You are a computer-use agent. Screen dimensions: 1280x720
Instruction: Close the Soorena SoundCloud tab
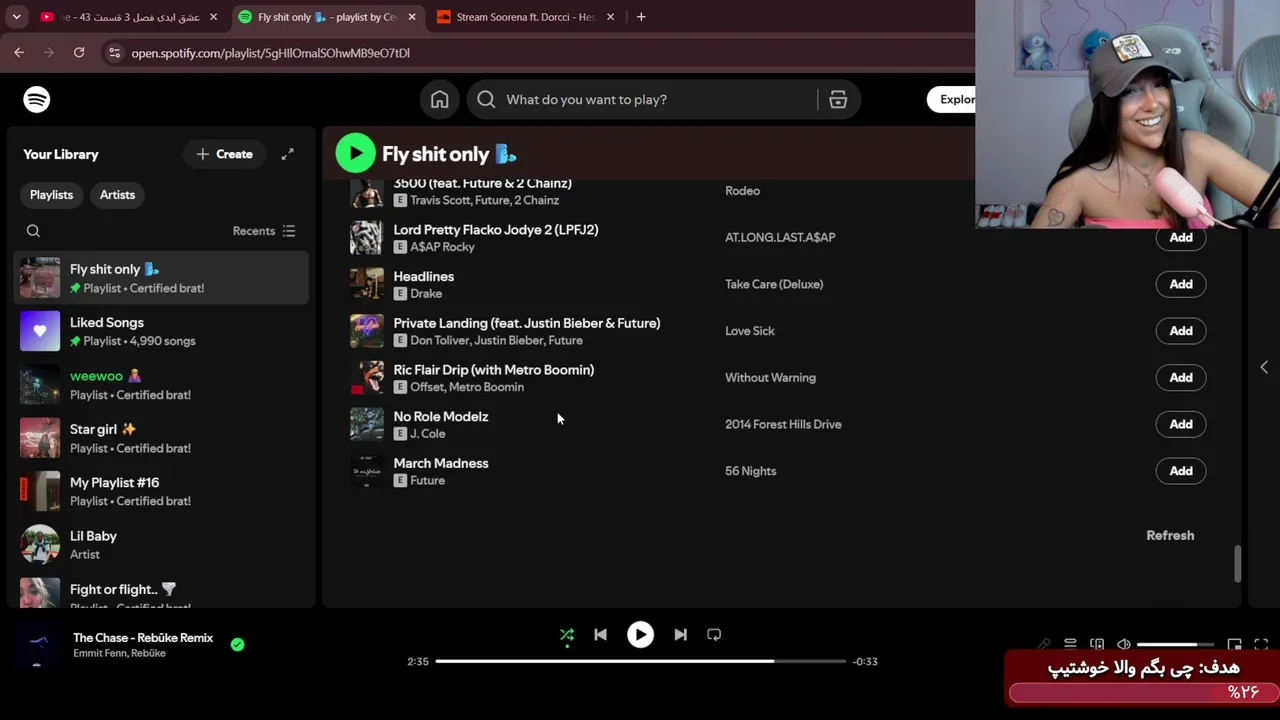pyautogui.click(x=610, y=17)
